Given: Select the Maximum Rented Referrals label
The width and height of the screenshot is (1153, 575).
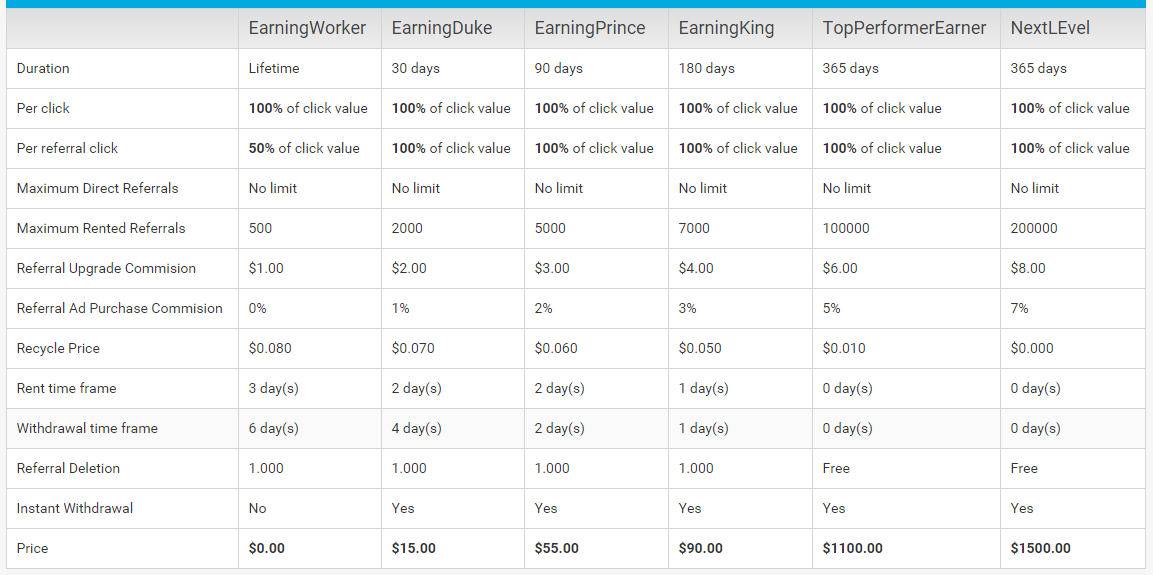Looking at the screenshot, I should pos(101,228).
